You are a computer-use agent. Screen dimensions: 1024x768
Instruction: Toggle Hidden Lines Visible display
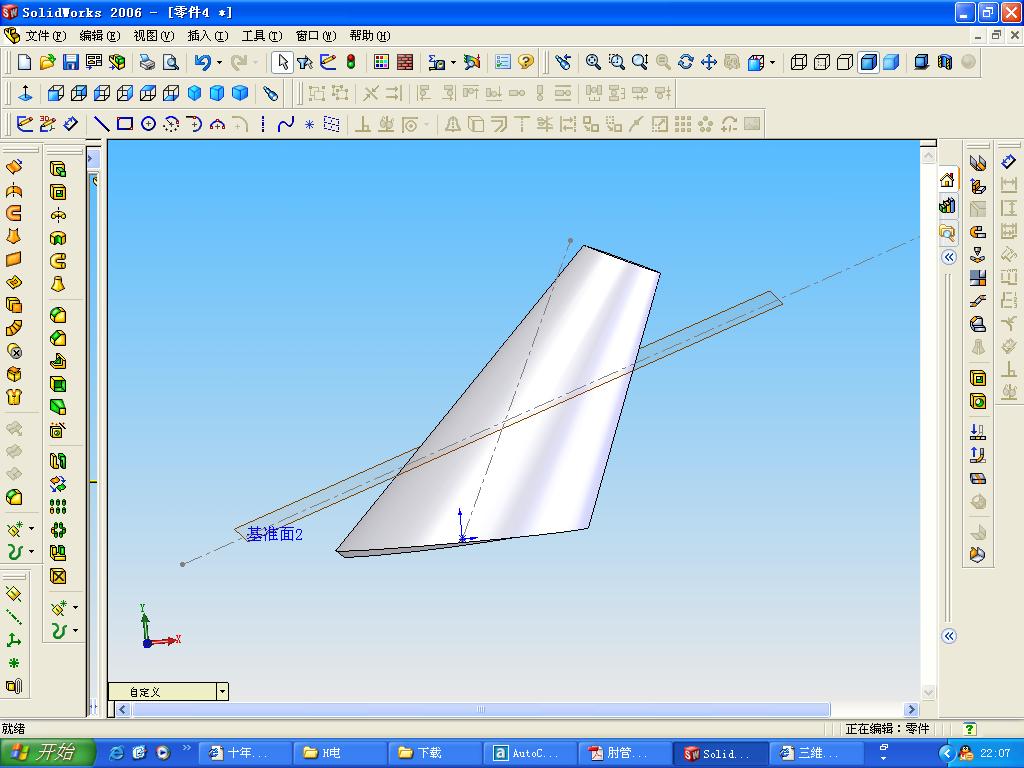822,62
